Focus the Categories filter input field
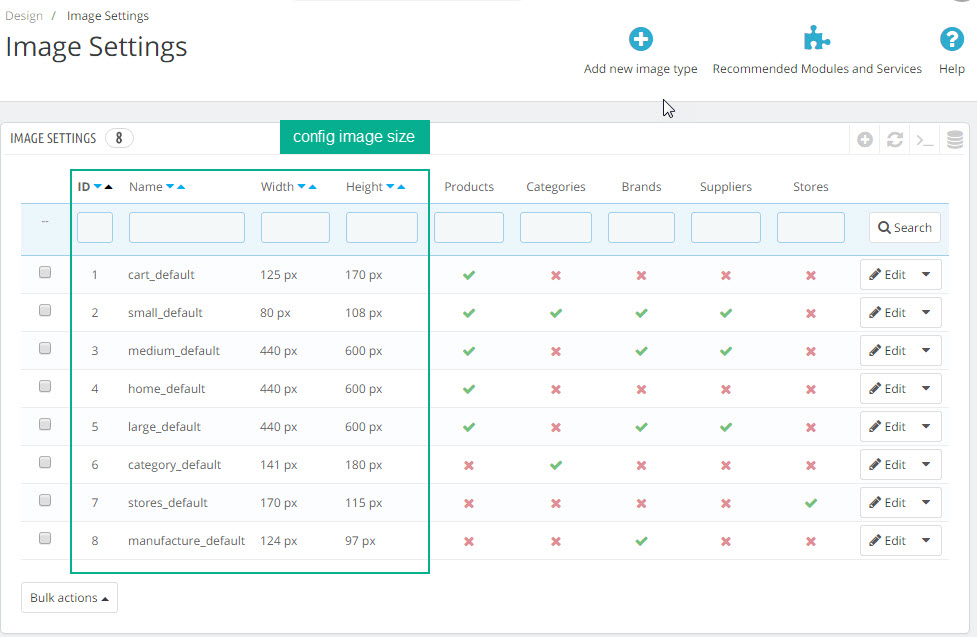The height and width of the screenshot is (637, 977). pos(556,228)
